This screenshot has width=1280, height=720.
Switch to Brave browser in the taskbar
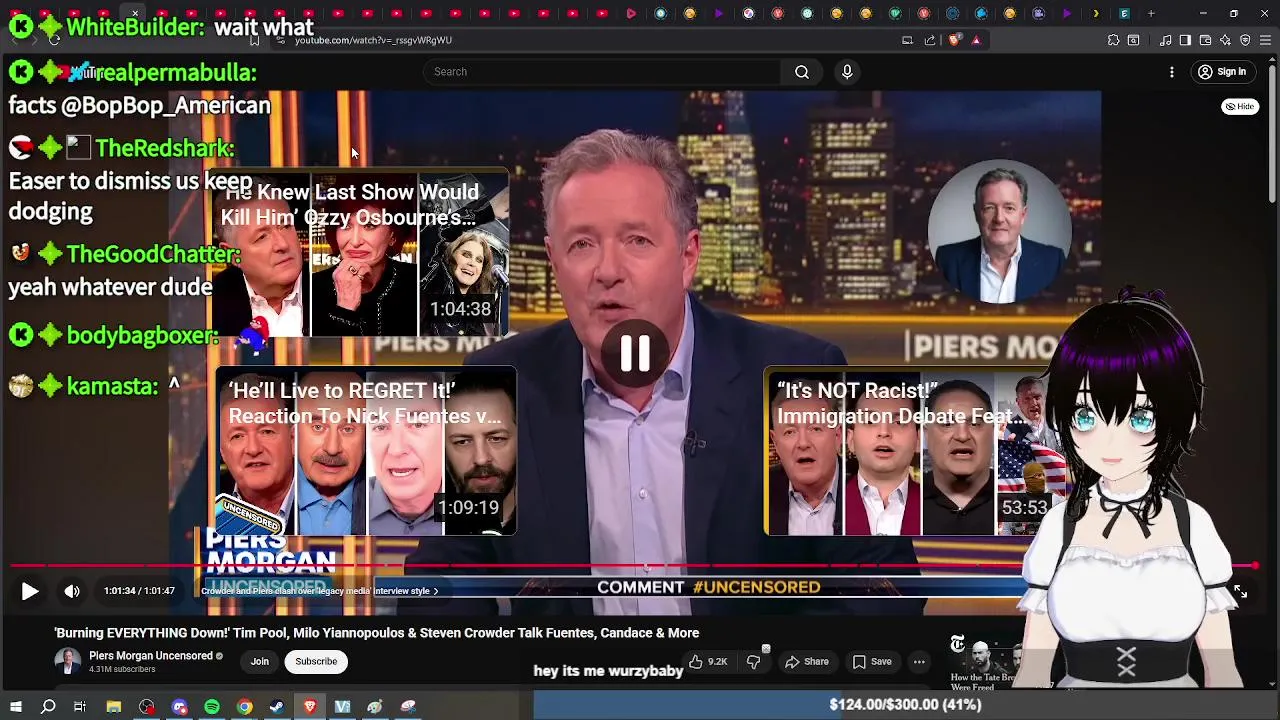point(310,707)
